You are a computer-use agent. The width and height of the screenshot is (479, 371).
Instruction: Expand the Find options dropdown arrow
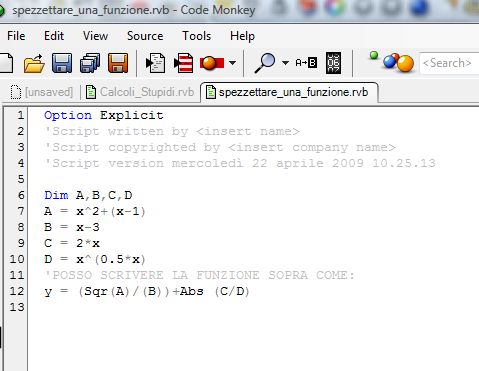click(285, 62)
